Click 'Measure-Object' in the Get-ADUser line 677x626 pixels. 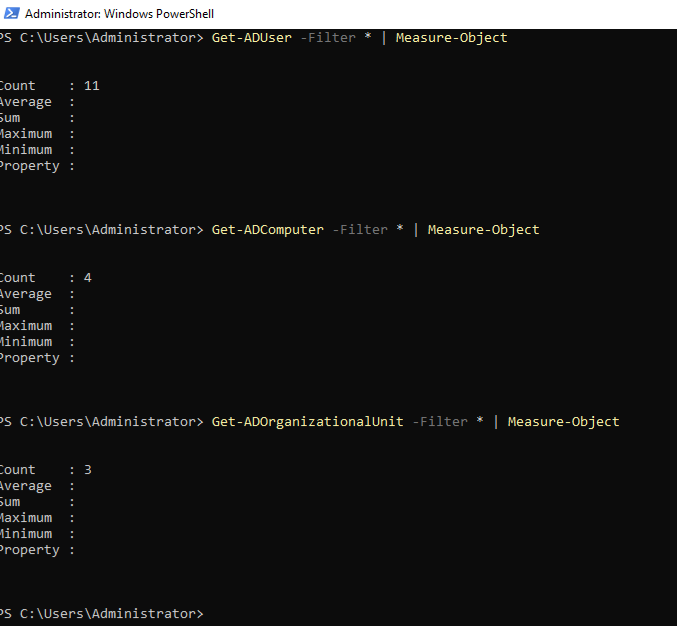pos(451,38)
